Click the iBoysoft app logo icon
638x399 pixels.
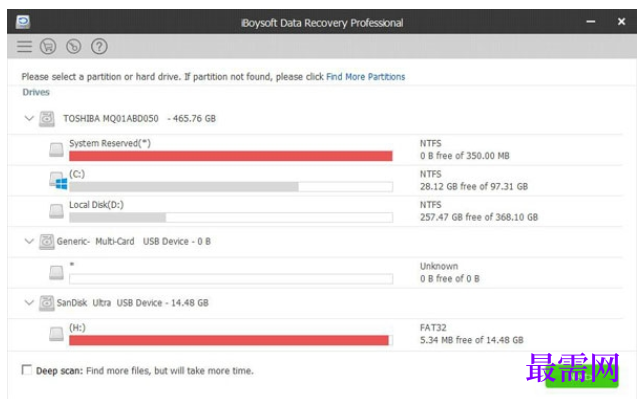click(x=23, y=22)
